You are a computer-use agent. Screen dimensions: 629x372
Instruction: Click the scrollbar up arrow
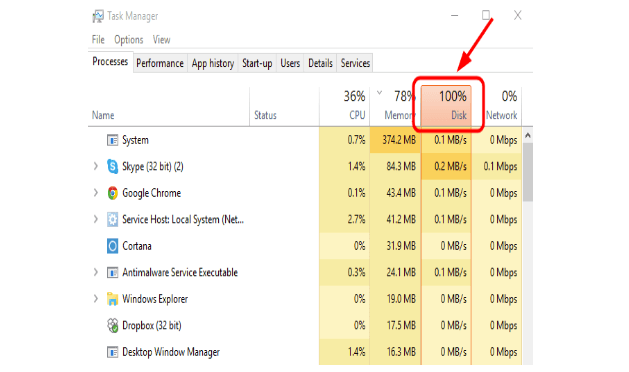[528, 136]
